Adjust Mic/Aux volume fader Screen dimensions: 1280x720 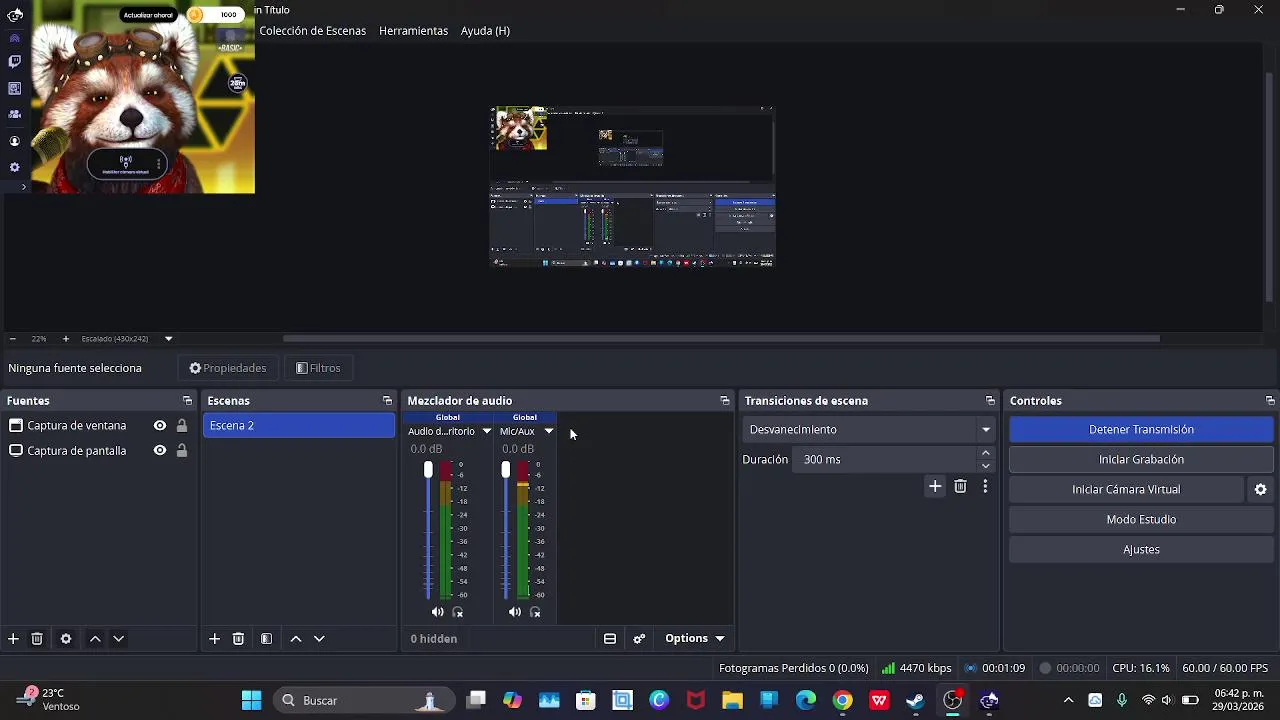click(506, 470)
